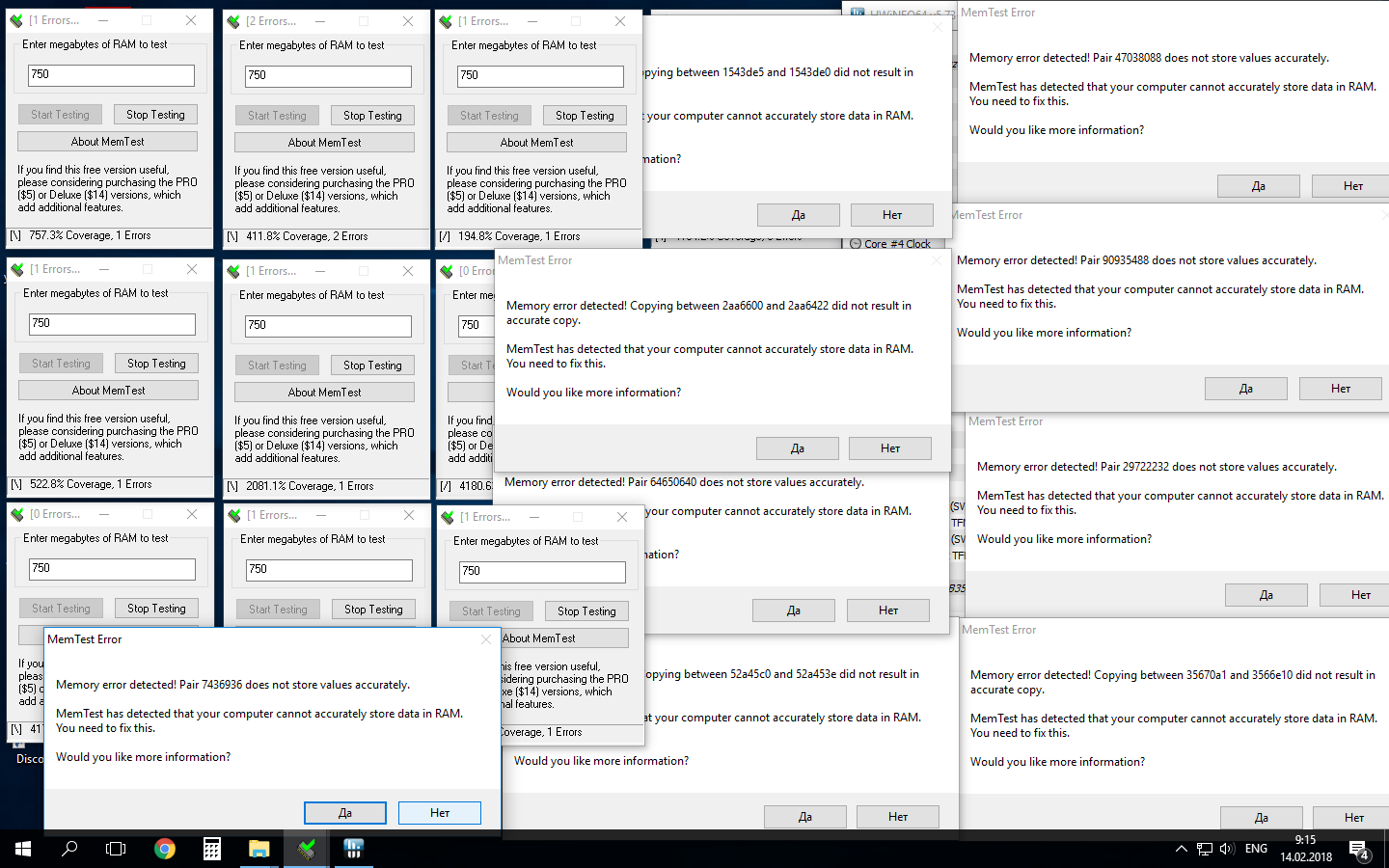Viewport: 1389px width, 868px height.
Task: Select Да in the 52a45c0 copy error dialog
Action: pyautogui.click(x=805, y=817)
